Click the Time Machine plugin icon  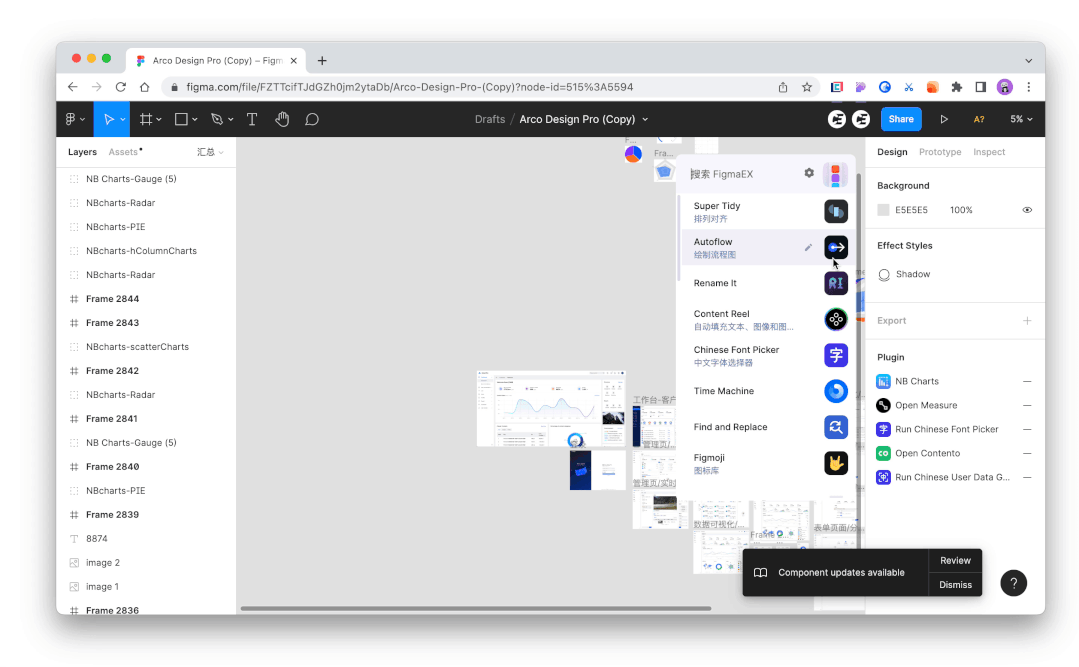[836, 391]
